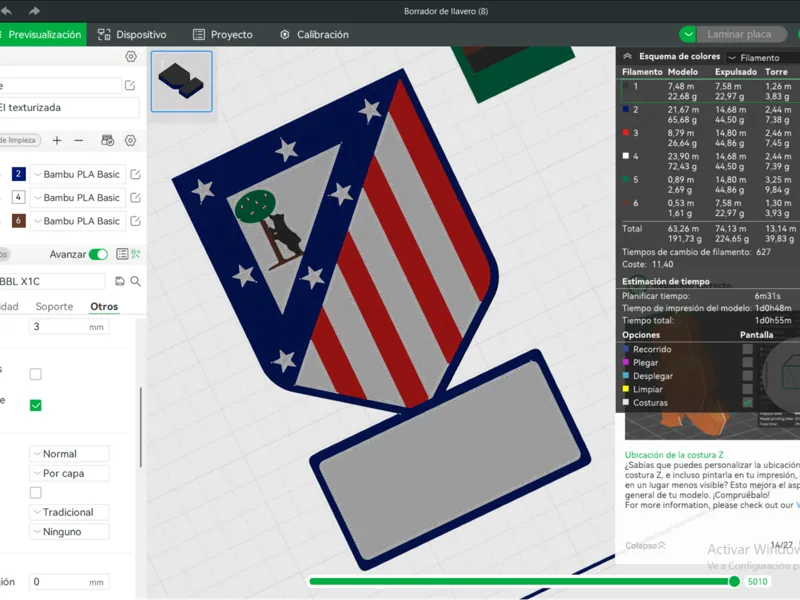Remove a filament with the minus icon

pyautogui.click(x=79, y=140)
